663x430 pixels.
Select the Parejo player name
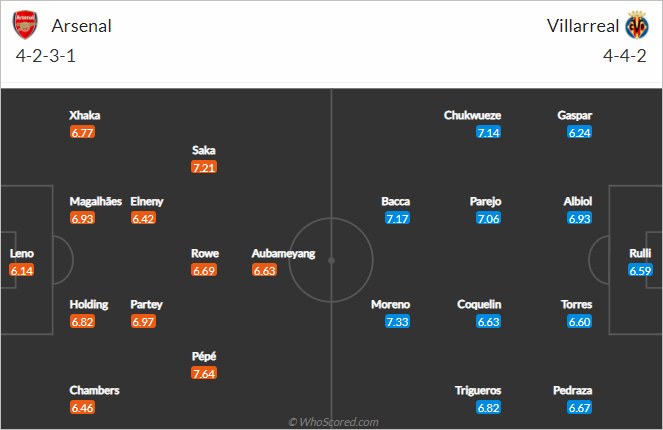[485, 201]
